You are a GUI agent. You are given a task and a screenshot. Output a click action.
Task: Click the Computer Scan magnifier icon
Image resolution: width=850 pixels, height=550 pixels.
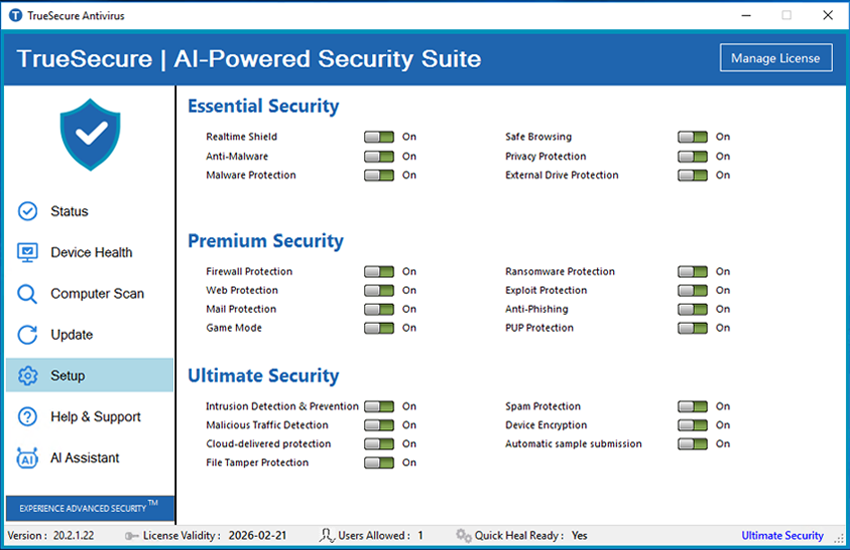pyautogui.click(x=28, y=294)
